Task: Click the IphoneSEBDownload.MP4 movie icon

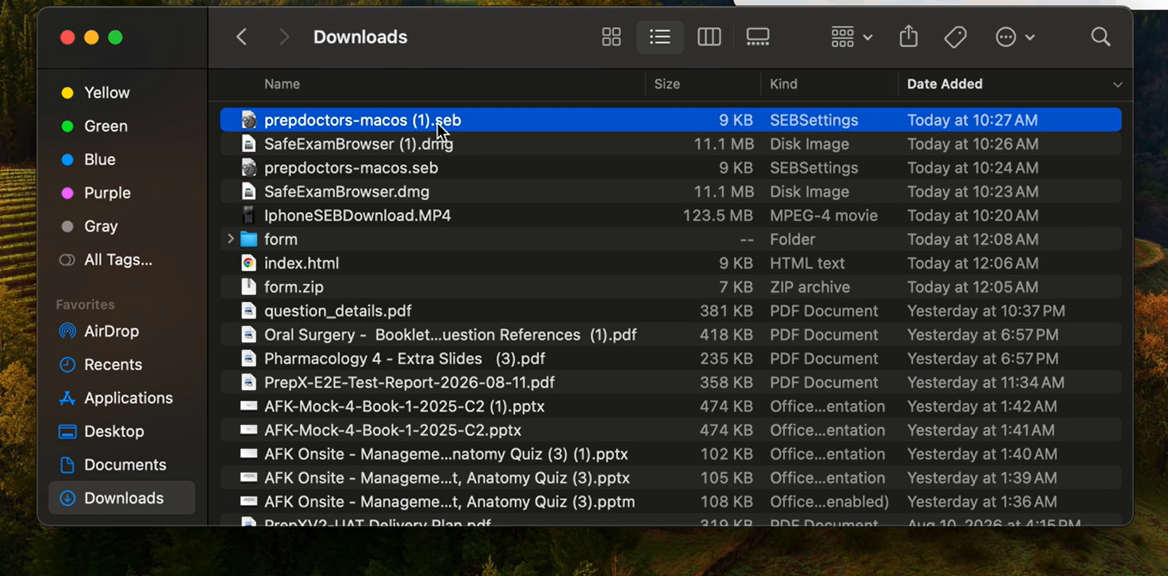Action: point(249,215)
